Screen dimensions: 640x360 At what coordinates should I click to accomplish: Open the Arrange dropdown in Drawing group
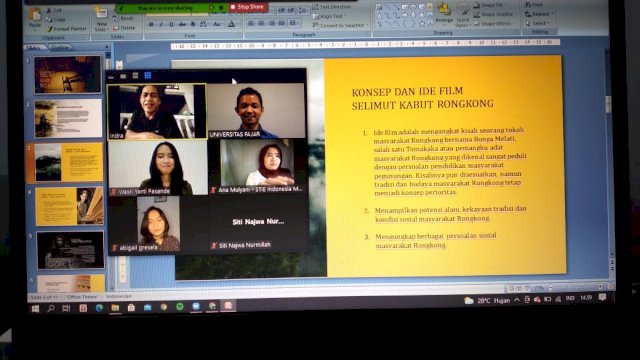444,13
